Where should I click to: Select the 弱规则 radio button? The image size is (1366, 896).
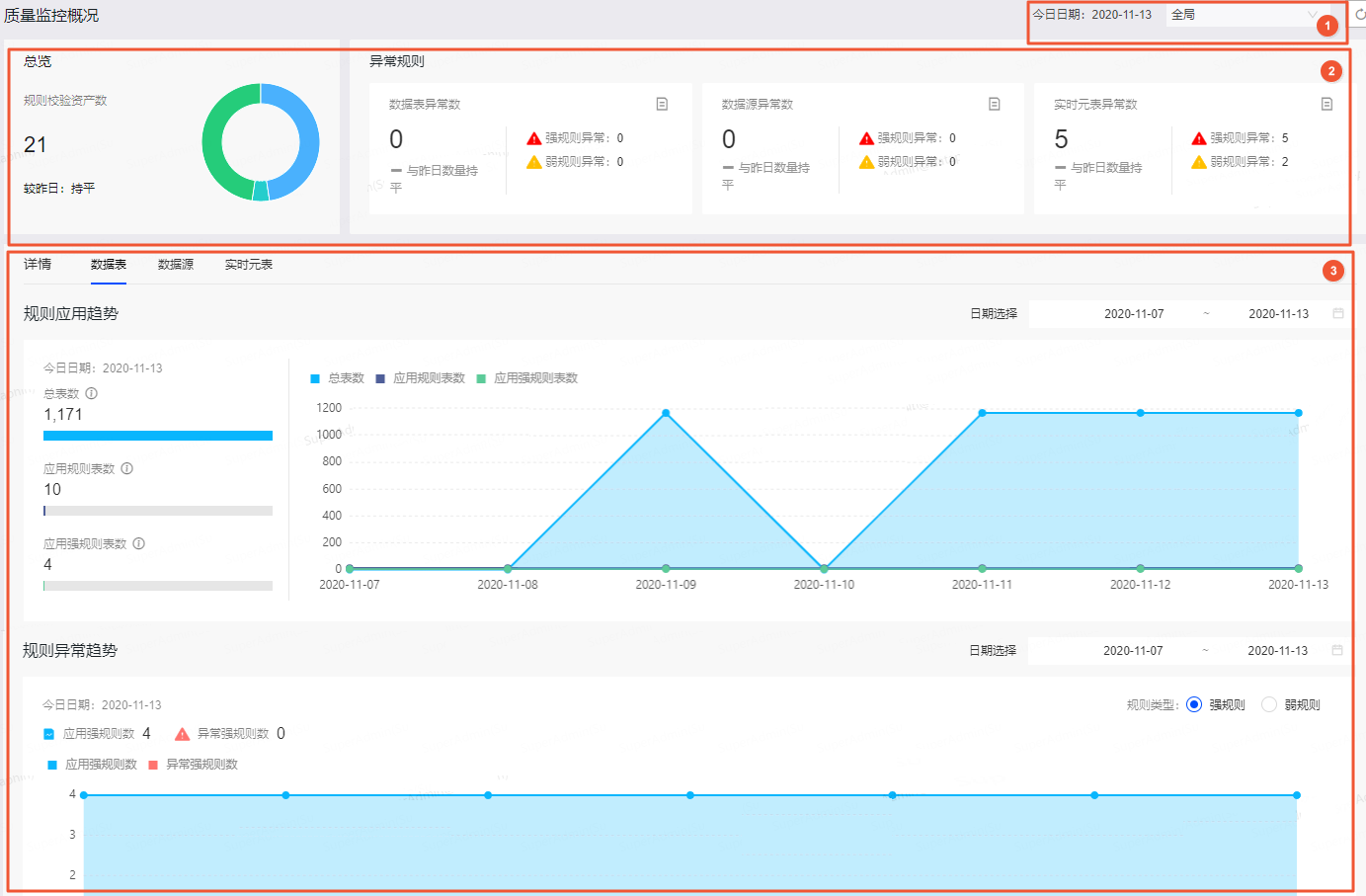[x=1269, y=704]
